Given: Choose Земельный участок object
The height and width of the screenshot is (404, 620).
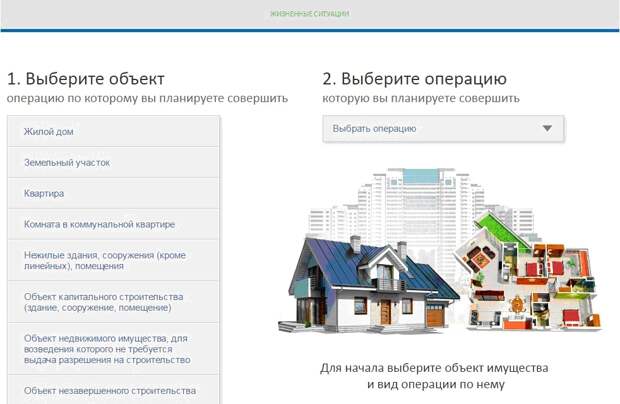Looking at the screenshot, I should 112,161.
